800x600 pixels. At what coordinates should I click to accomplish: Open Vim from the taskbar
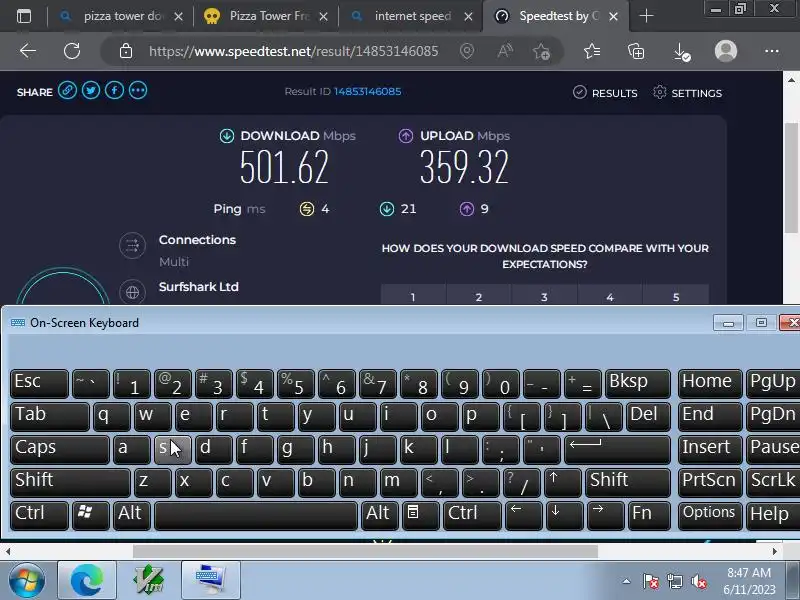pyautogui.click(x=148, y=581)
